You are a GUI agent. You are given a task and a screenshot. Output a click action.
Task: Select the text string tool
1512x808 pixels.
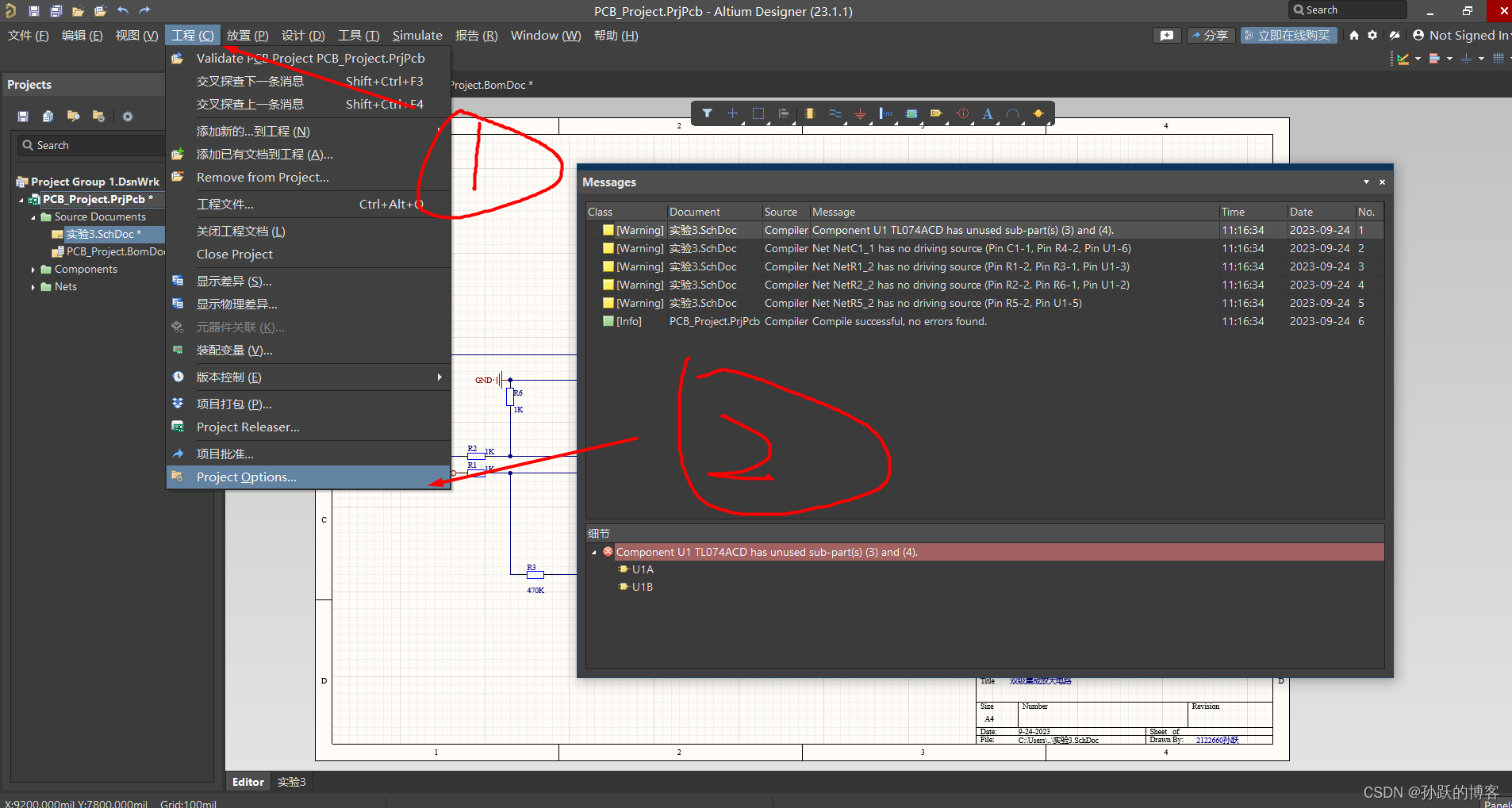pyautogui.click(x=988, y=113)
